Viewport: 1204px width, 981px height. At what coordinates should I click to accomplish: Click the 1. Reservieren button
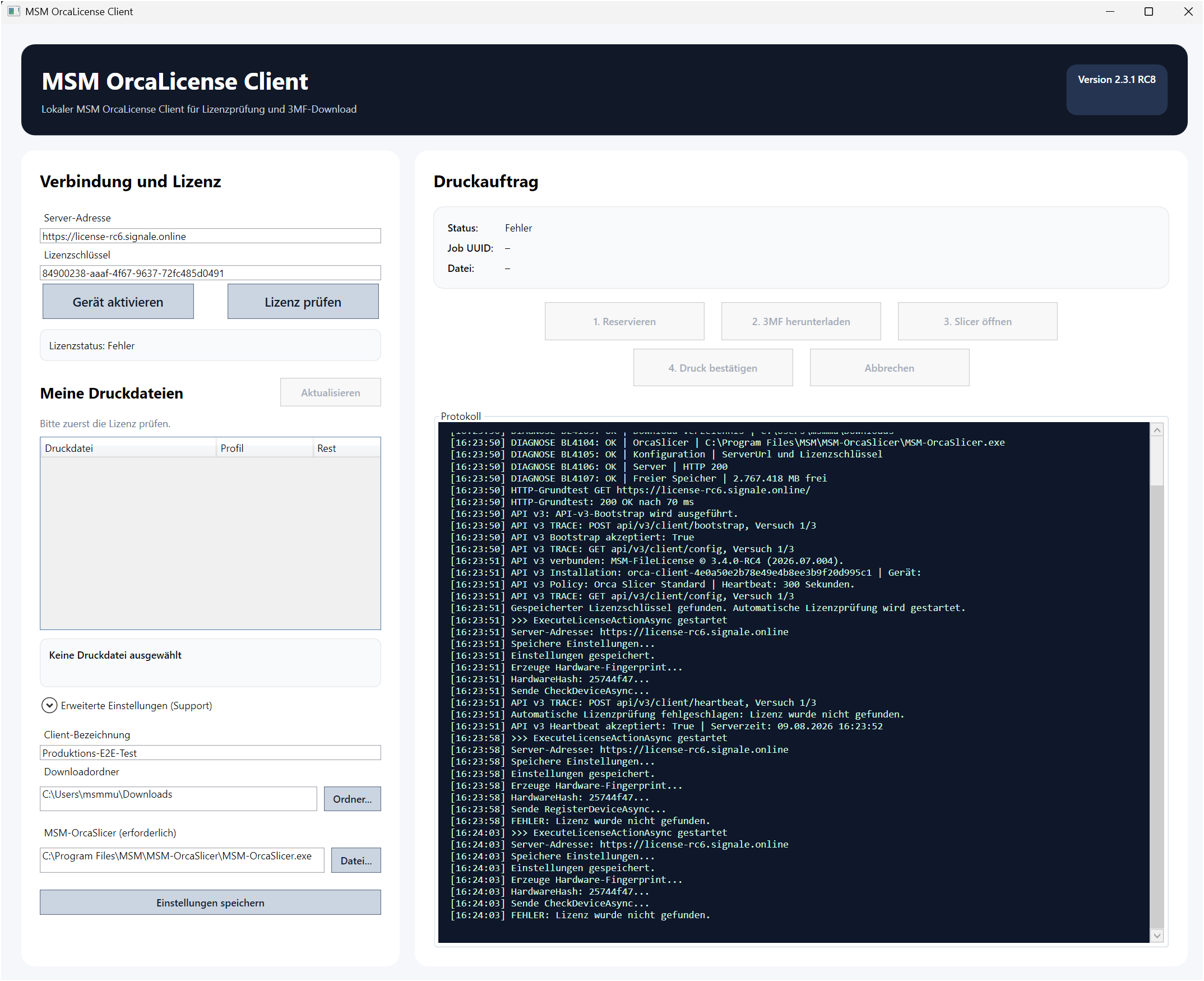pyautogui.click(x=624, y=322)
